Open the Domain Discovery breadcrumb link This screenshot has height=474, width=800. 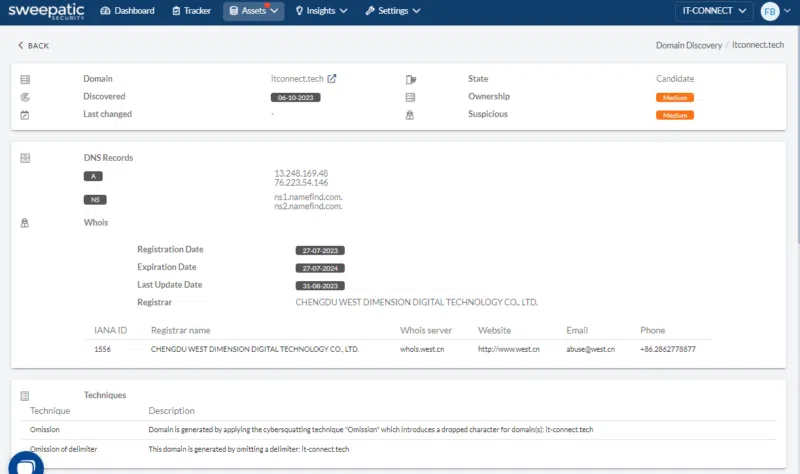click(689, 45)
